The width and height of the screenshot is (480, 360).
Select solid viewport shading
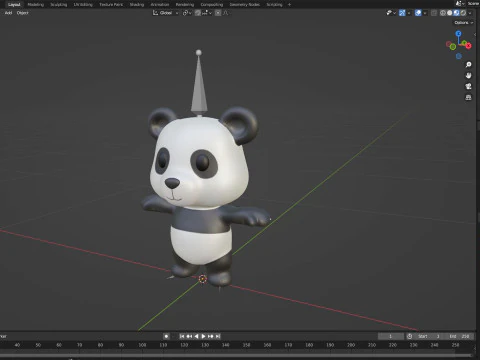(x=449, y=13)
